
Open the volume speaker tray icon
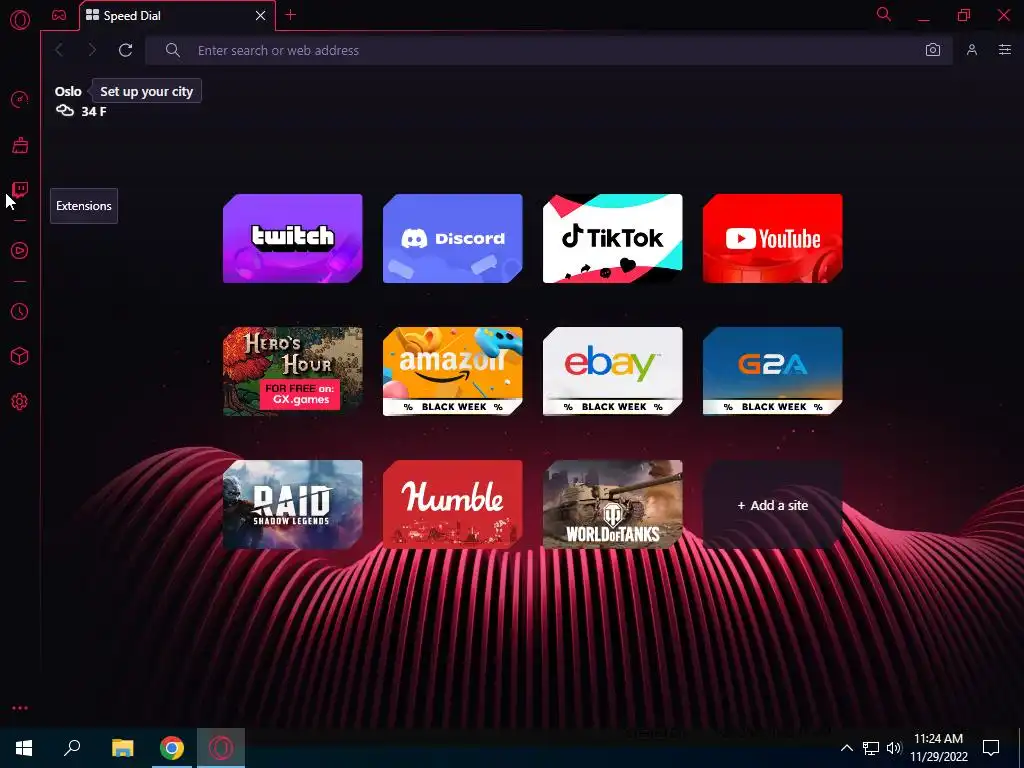[x=894, y=748]
